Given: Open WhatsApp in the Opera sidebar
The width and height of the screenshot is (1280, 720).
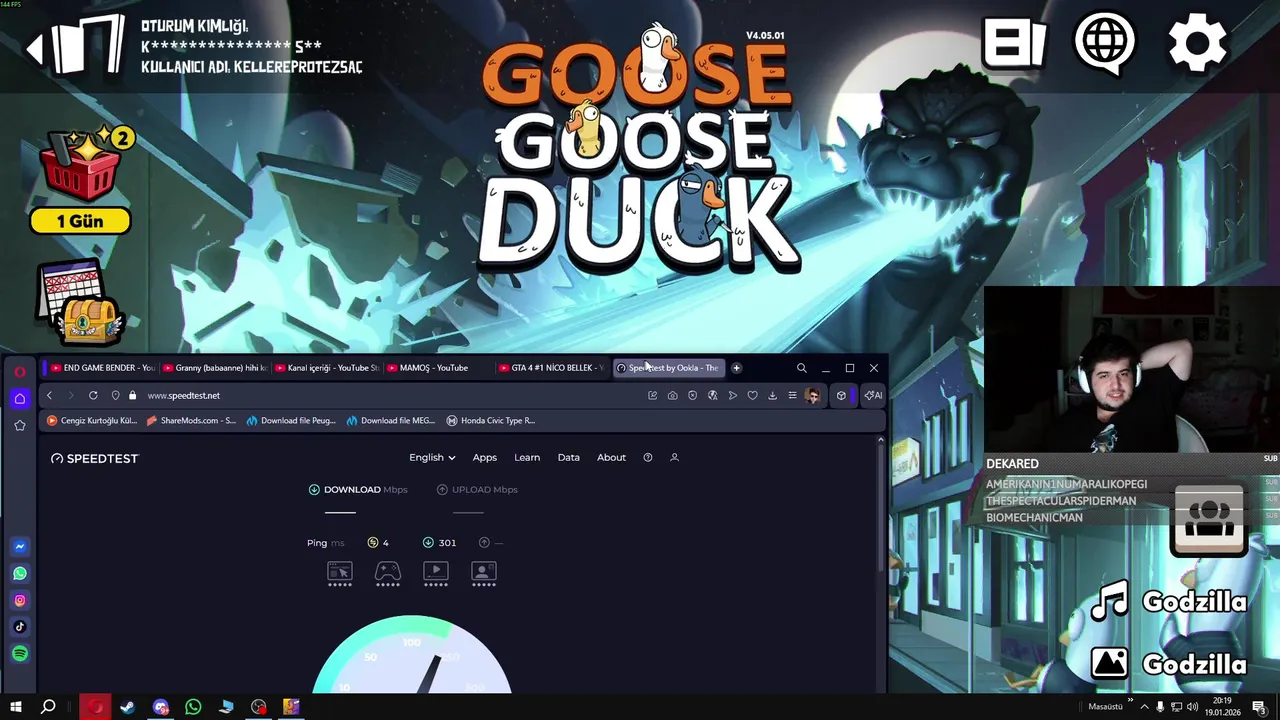Looking at the screenshot, I should pyautogui.click(x=20, y=574).
